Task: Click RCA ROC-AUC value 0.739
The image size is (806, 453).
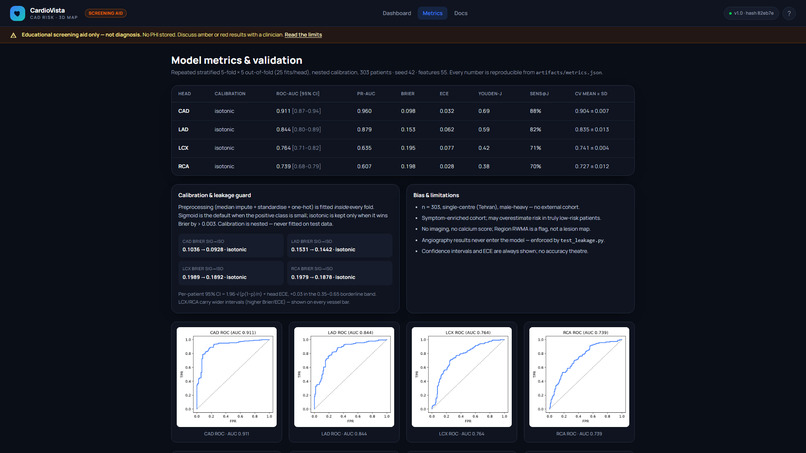Action: tap(283, 167)
